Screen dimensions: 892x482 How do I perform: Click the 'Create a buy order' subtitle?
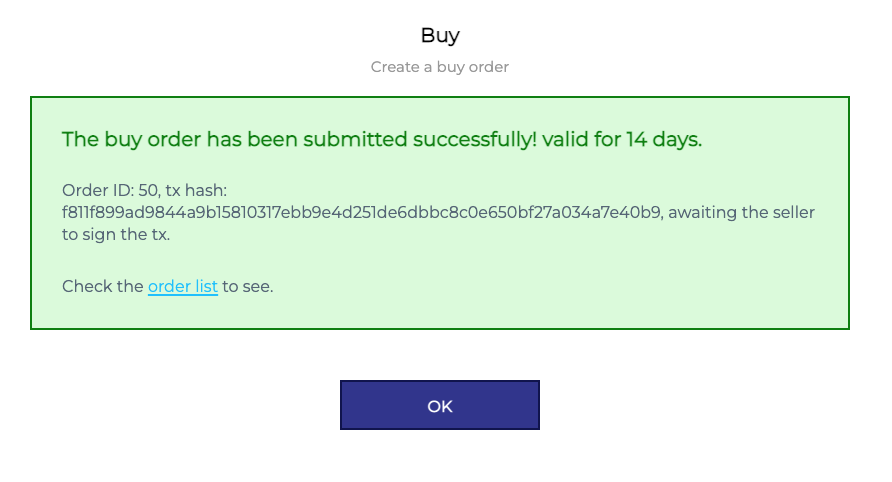pos(440,67)
